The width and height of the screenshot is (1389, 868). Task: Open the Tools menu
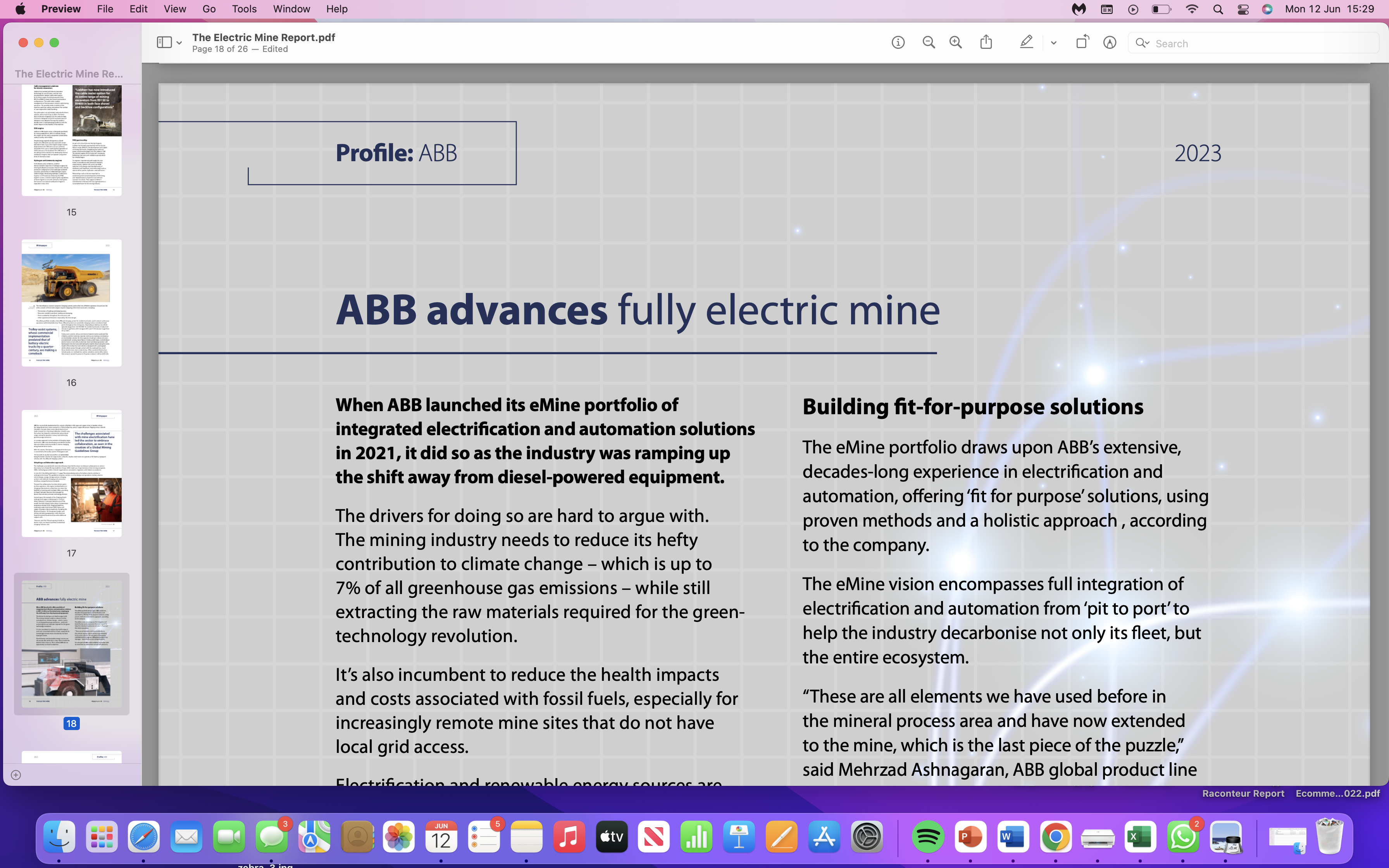pos(244,9)
